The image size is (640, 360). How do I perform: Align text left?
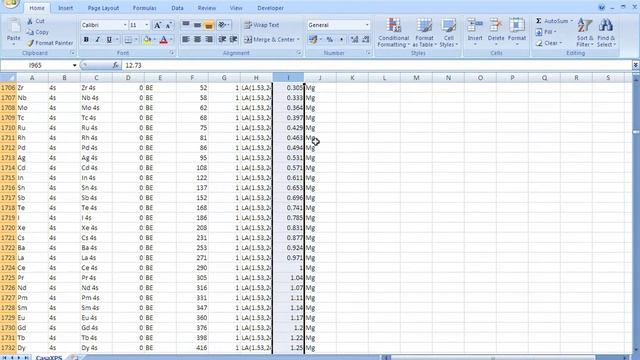point(186,40)
